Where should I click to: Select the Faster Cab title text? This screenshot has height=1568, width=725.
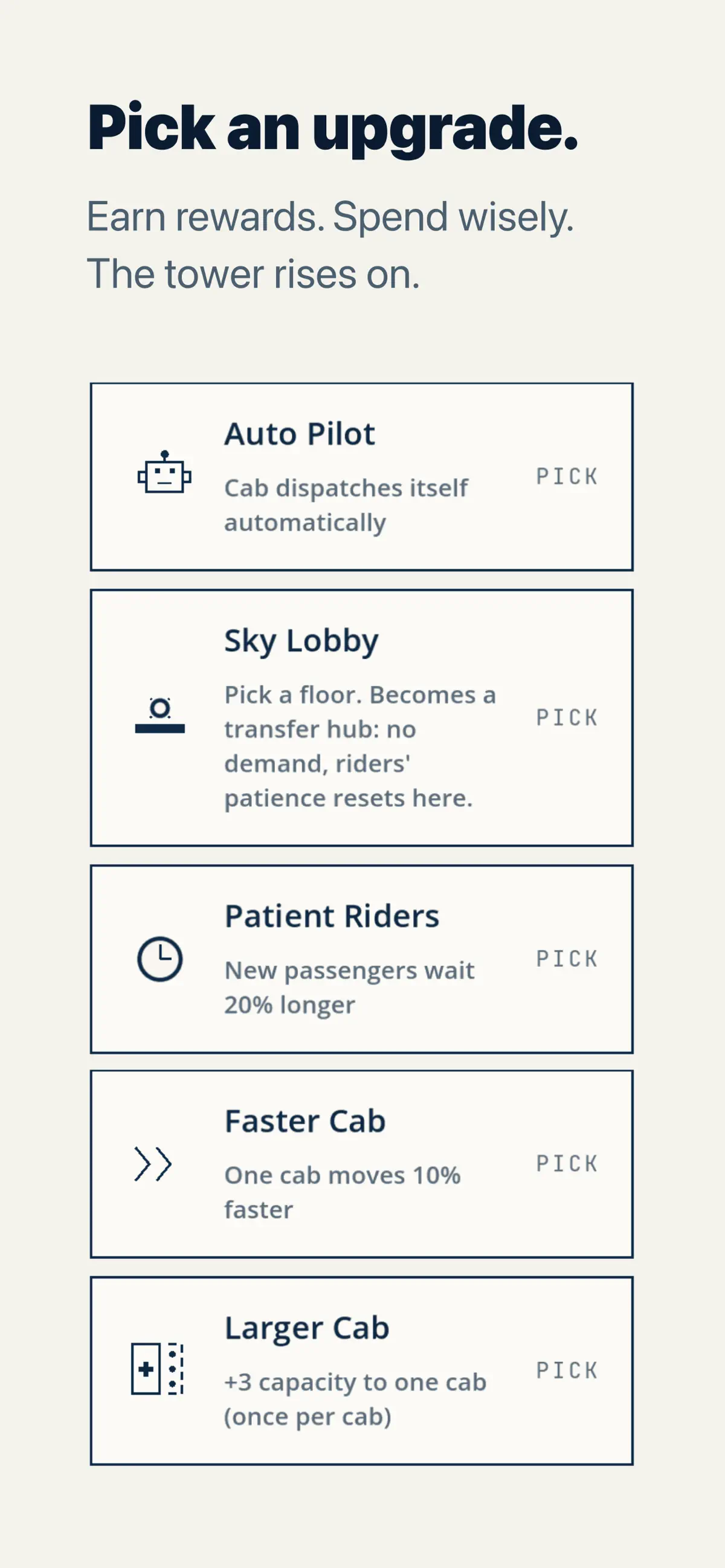[x=305, y=1121]
